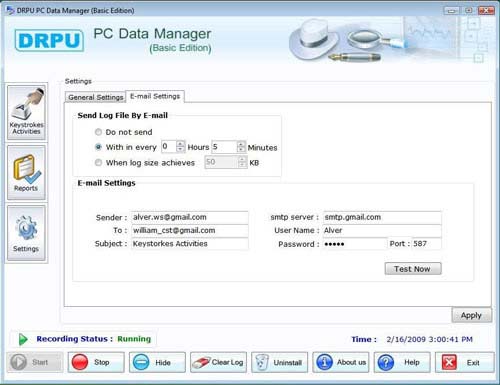This screenshot has height=385, width=500.
Task: Click the Hours value field
Action: pos(169,147)
